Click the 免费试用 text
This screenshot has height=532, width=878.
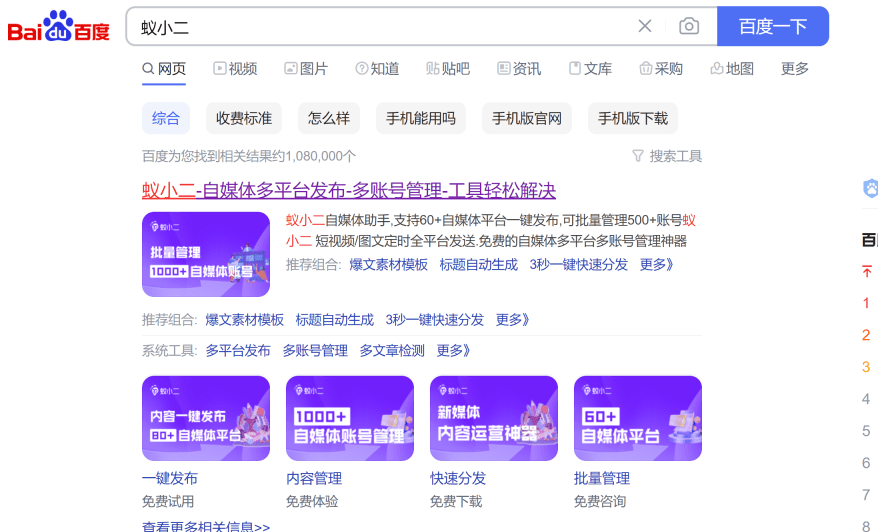coord(168,501)
